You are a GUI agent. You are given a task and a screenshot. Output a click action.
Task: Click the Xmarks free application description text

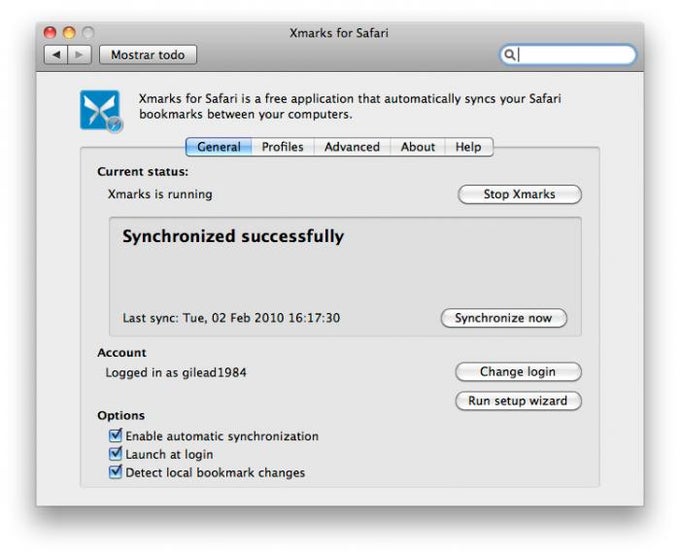coord(350,106)
